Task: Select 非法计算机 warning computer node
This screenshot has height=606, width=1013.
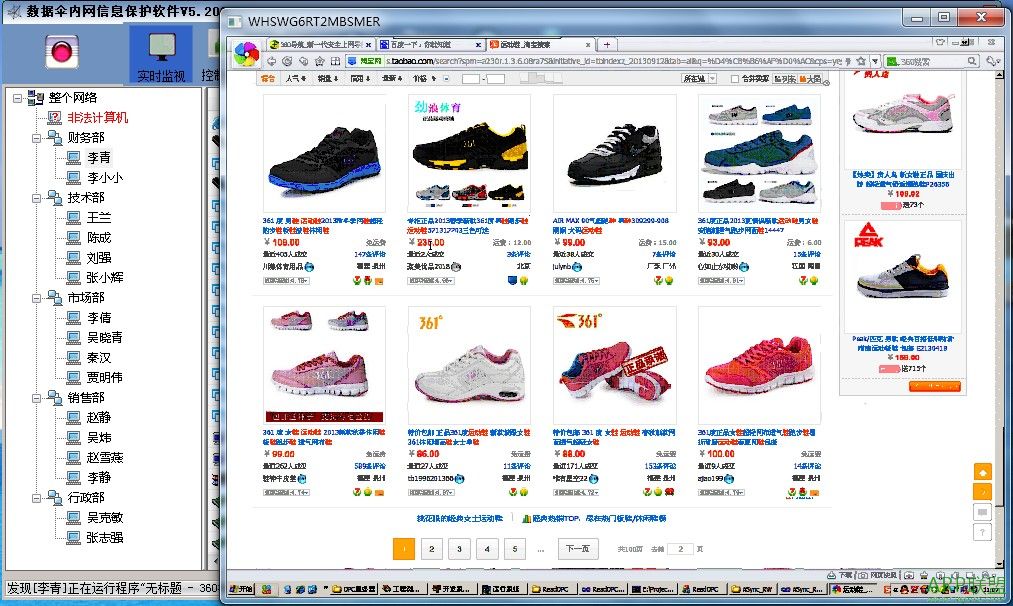Action: 97,118
